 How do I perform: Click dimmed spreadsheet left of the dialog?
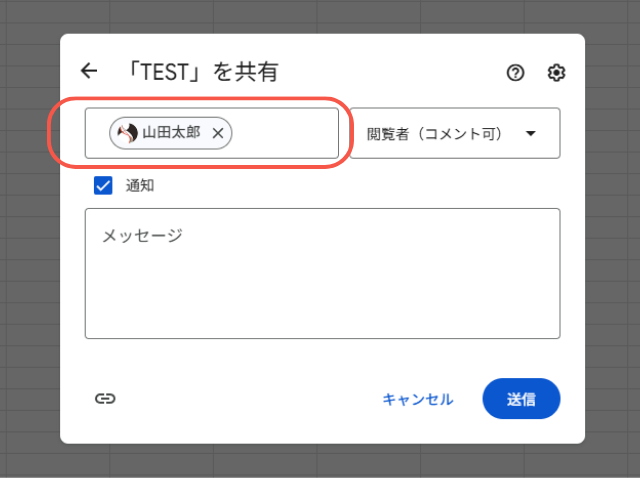coord(29,240)
